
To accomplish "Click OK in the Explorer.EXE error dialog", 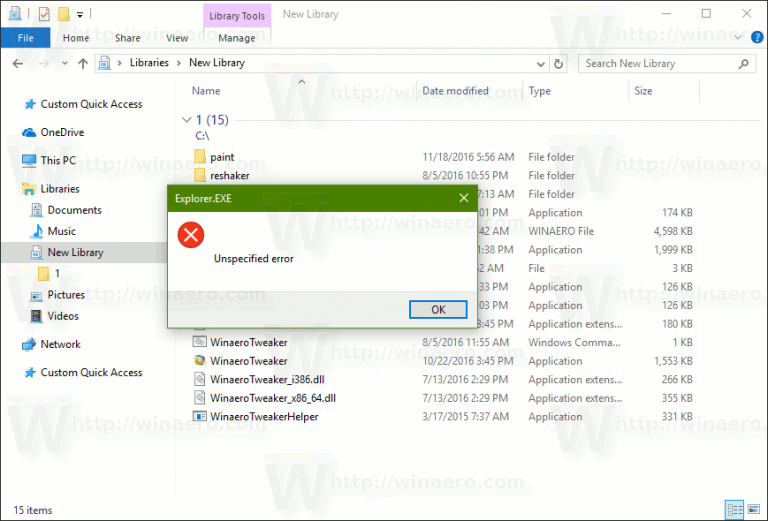I will click(438, 309).
